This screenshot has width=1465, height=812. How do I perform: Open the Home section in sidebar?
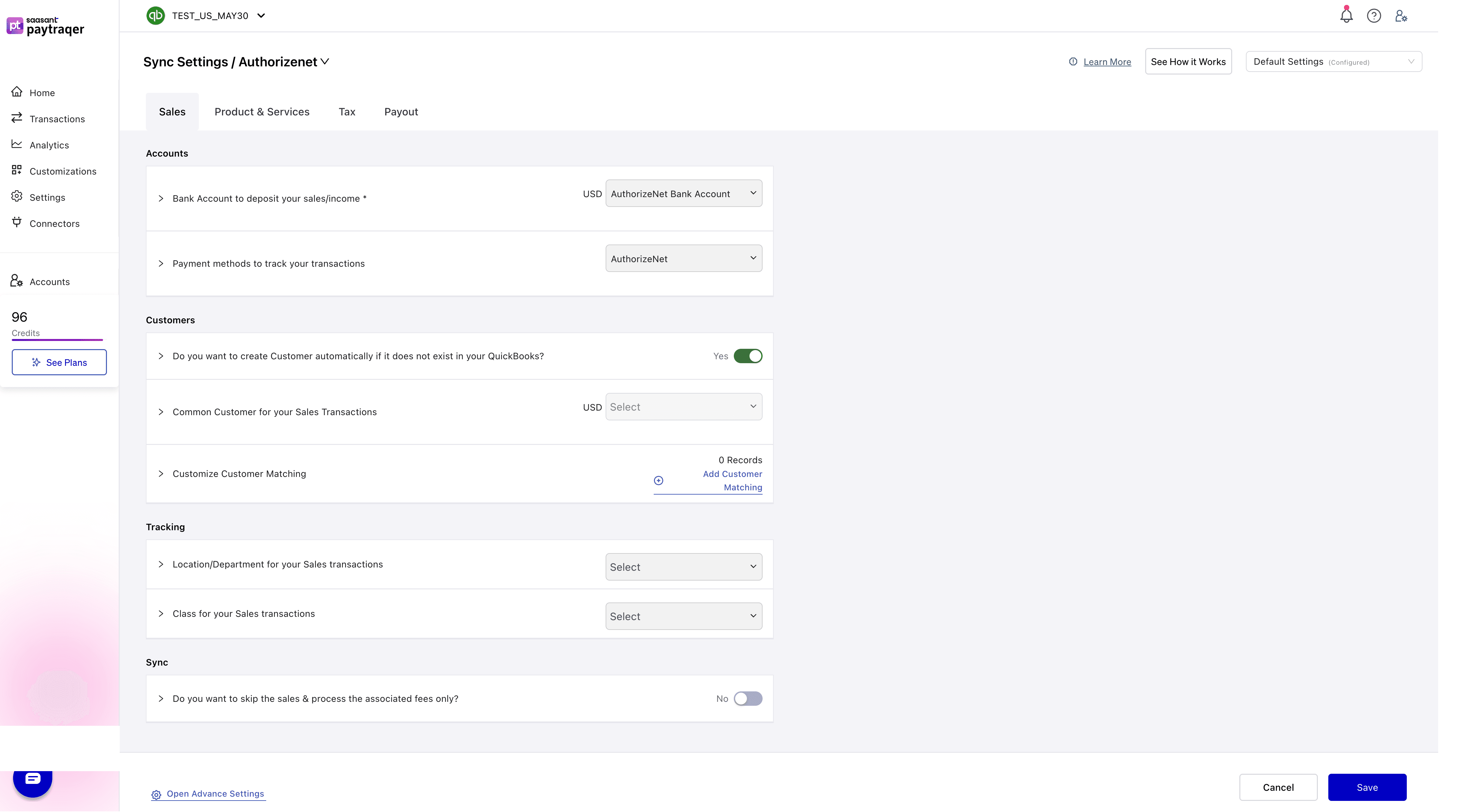(x=42, y=92)
